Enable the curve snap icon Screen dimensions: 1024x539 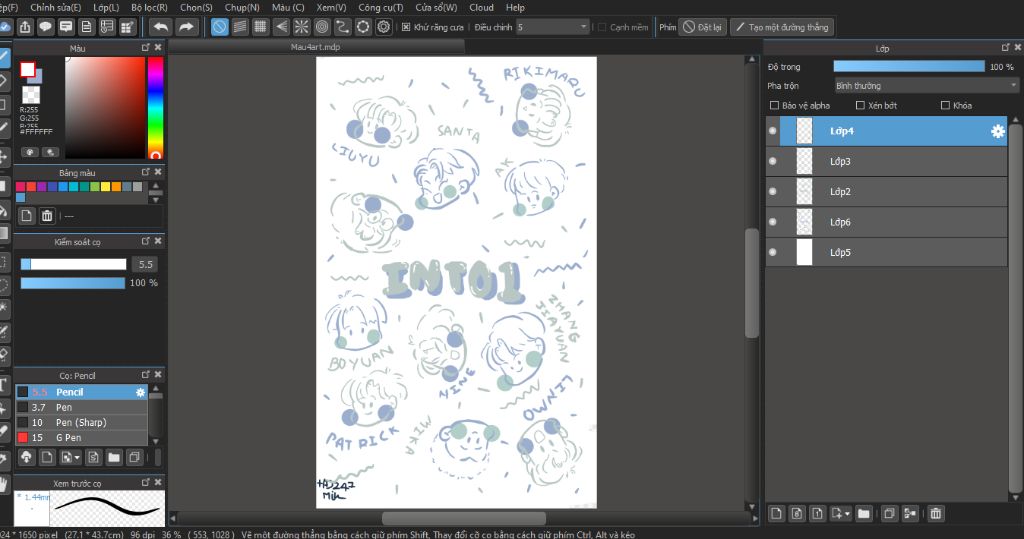(x=342, y=27)
